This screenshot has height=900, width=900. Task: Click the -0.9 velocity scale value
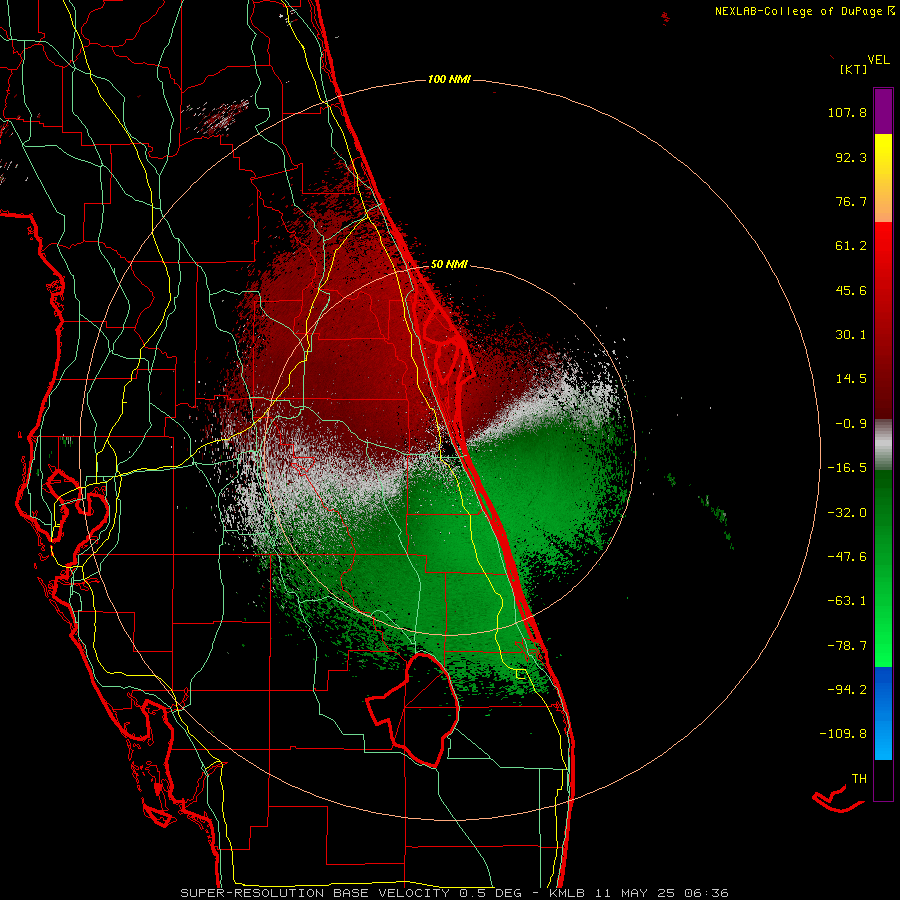[x=851, y=424]
